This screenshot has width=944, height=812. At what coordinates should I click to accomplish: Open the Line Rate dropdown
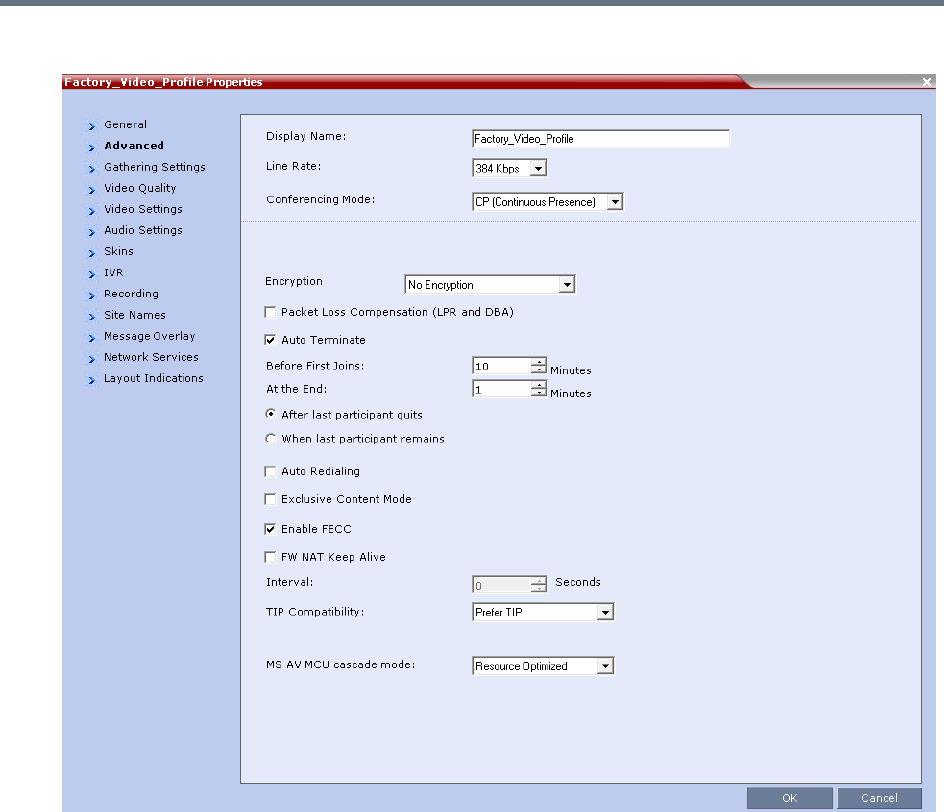click(539, 169)
